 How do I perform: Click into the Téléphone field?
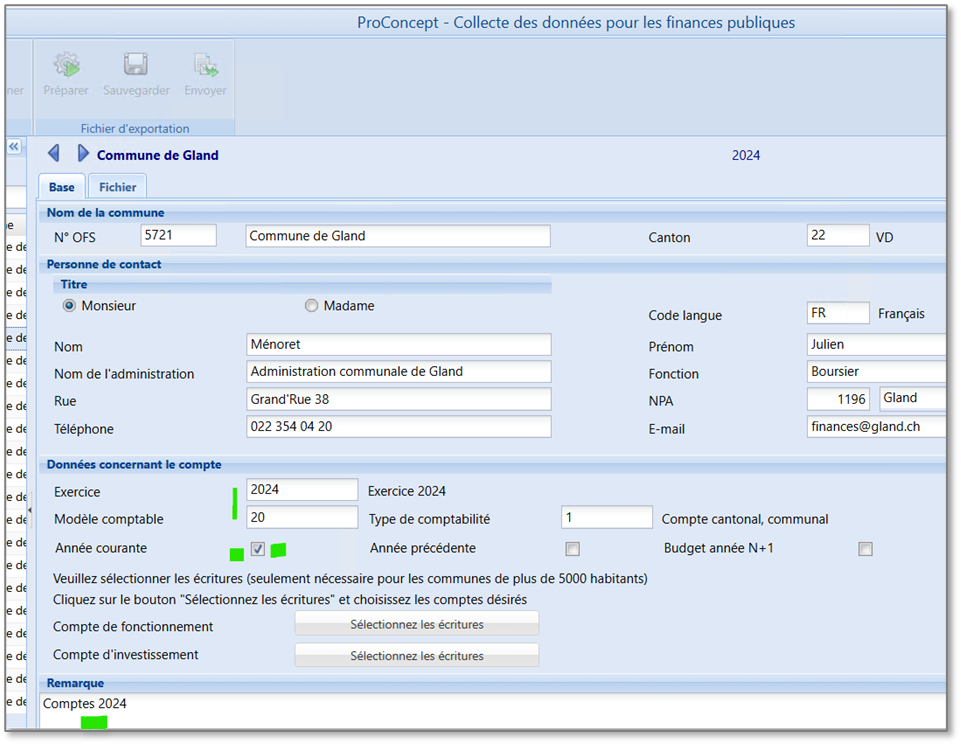pos(398,426)
